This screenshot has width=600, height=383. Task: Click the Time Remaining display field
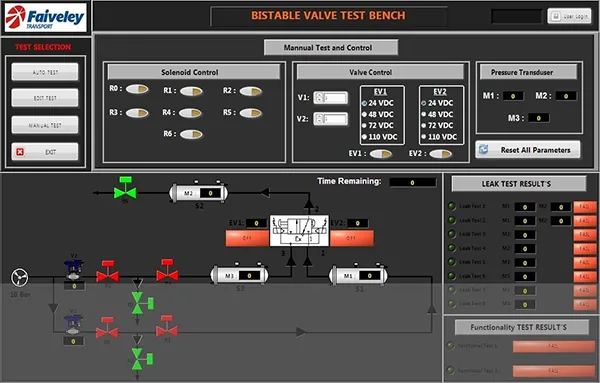click(x=412, y=183)
